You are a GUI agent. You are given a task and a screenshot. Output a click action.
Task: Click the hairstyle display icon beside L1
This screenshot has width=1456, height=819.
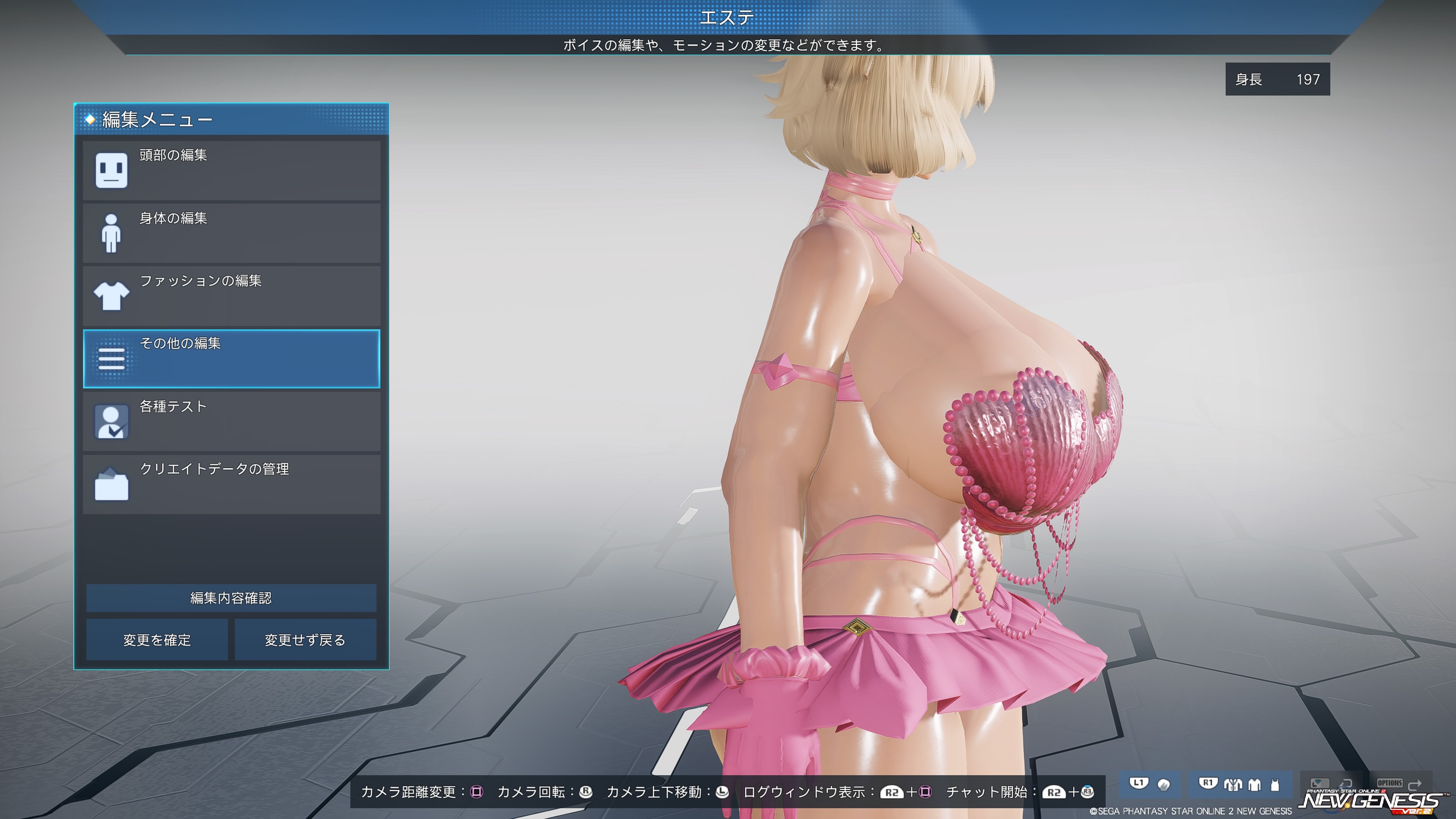coord(1163,784)
